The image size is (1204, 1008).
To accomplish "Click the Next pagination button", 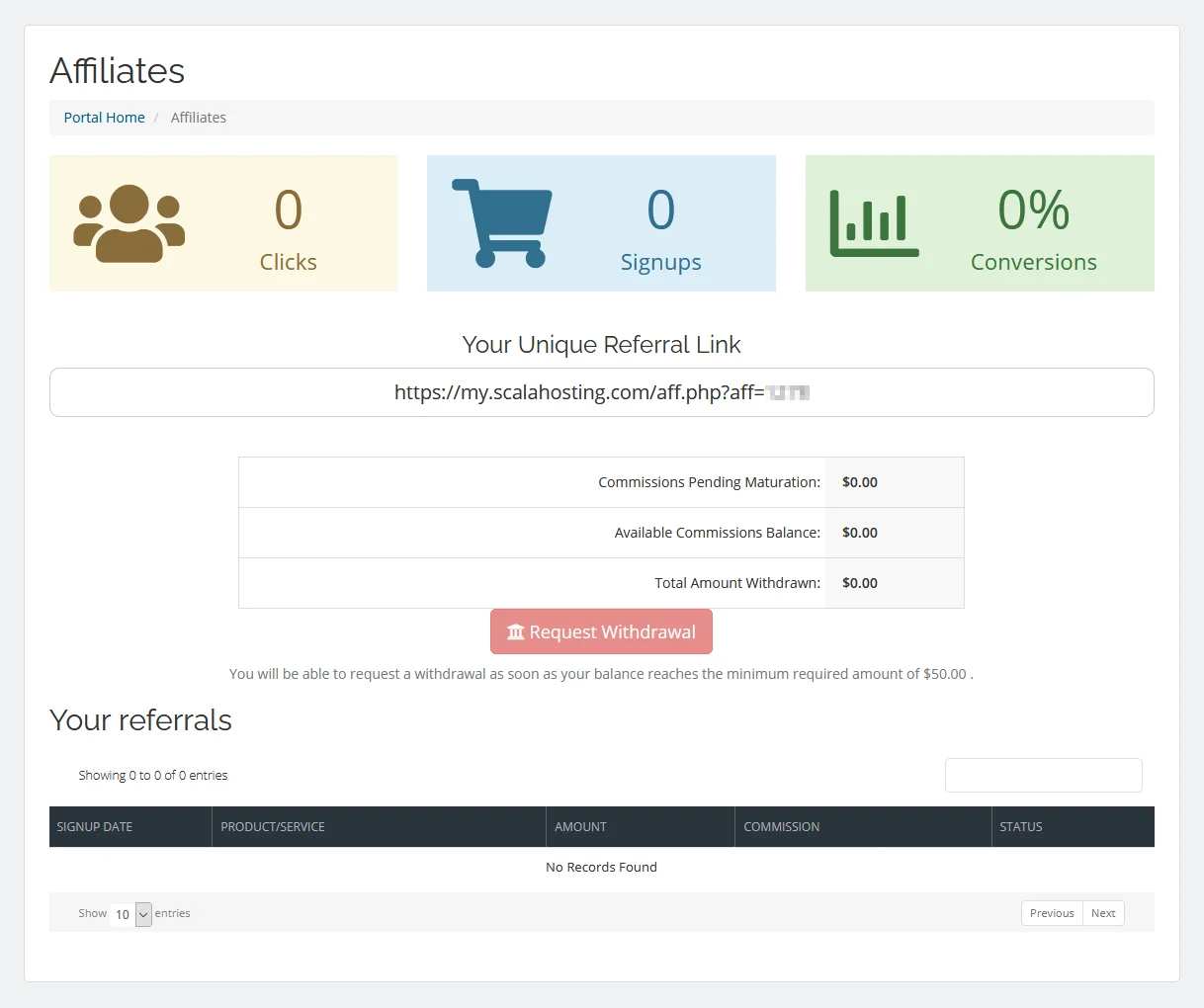I will pyautogui.click(x=1103, y=912).
